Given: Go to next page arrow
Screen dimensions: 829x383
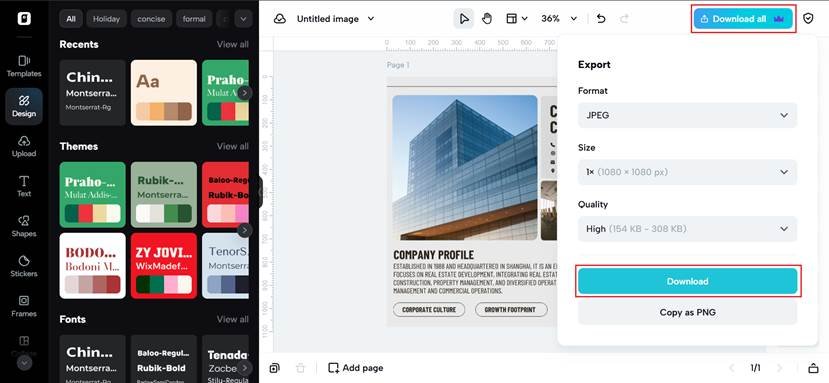Looking at the screenshot, I should point(779,368).
